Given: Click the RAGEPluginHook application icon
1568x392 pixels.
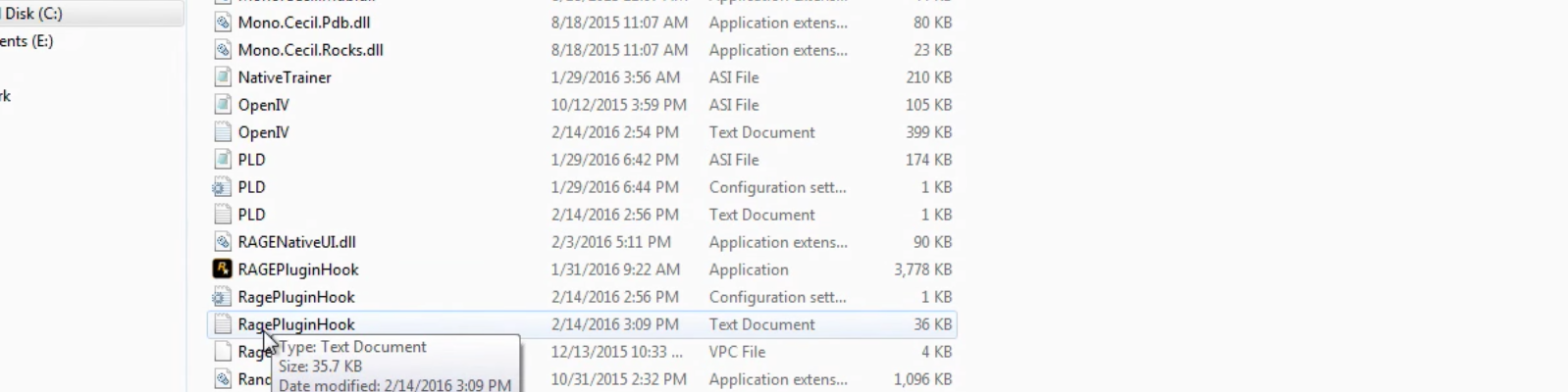Looking at the screenshot, I should tap(223, 269).
